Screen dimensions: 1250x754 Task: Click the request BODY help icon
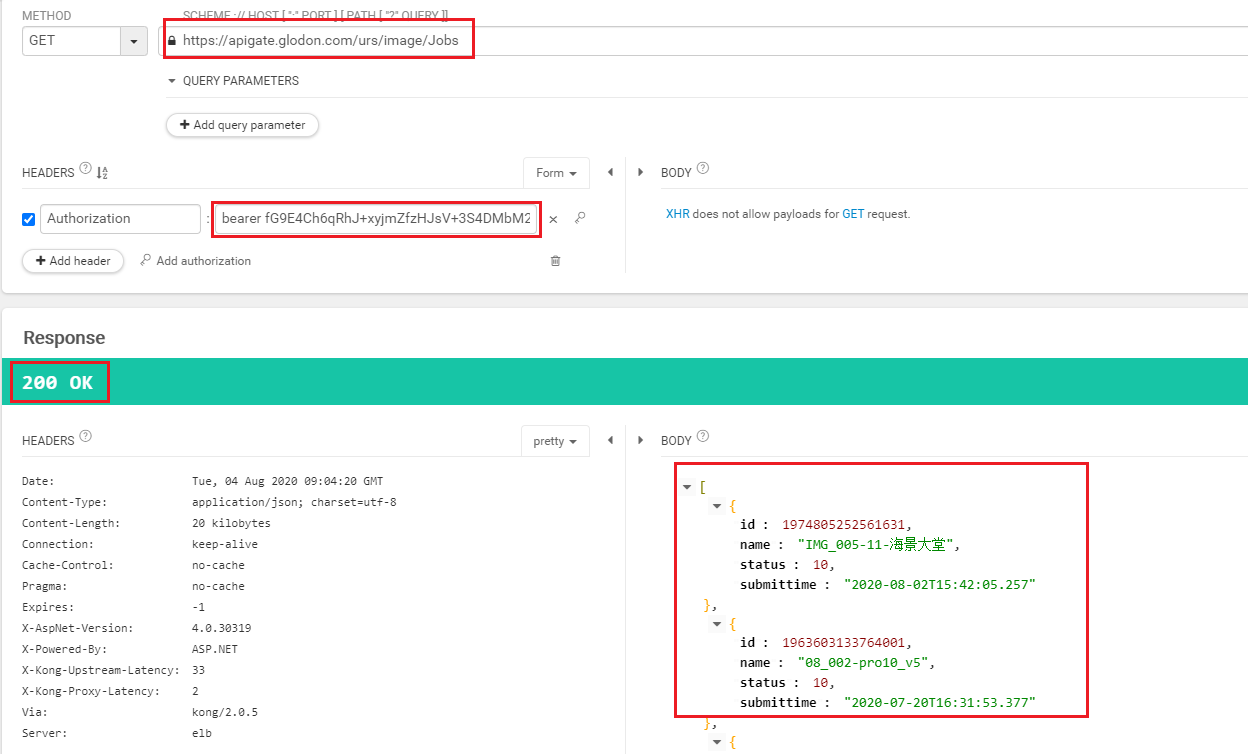pos(702,171)
